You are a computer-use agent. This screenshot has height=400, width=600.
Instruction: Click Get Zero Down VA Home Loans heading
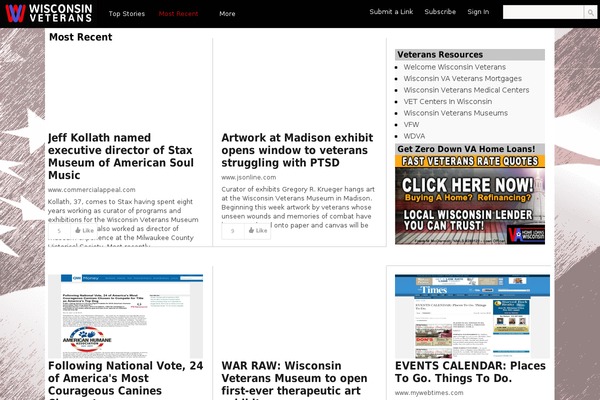click(x=466, y=149)
